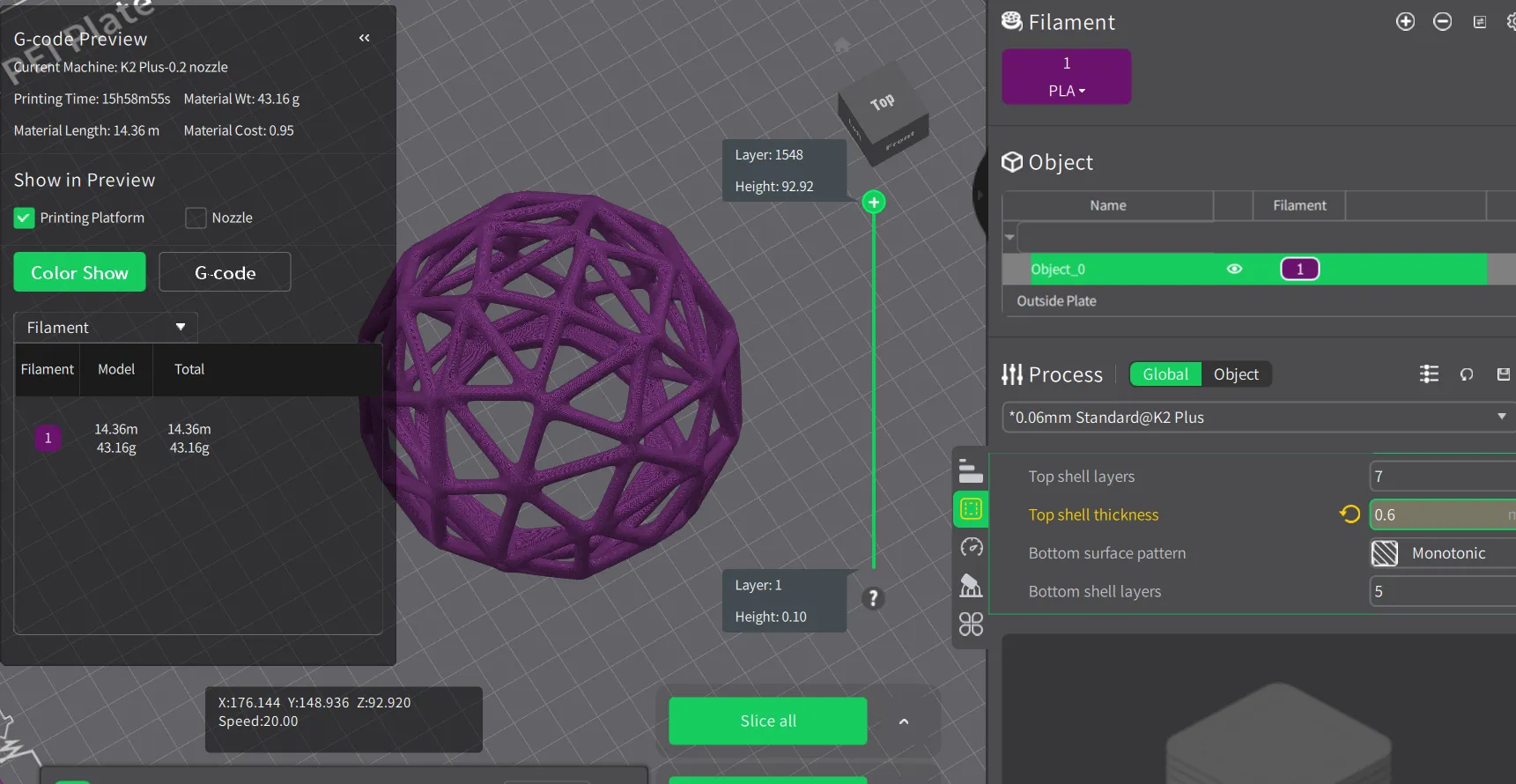Click the layer slider help question mark
The image size is (1516, 784).
pyautogui.click(x=873, y=599)
